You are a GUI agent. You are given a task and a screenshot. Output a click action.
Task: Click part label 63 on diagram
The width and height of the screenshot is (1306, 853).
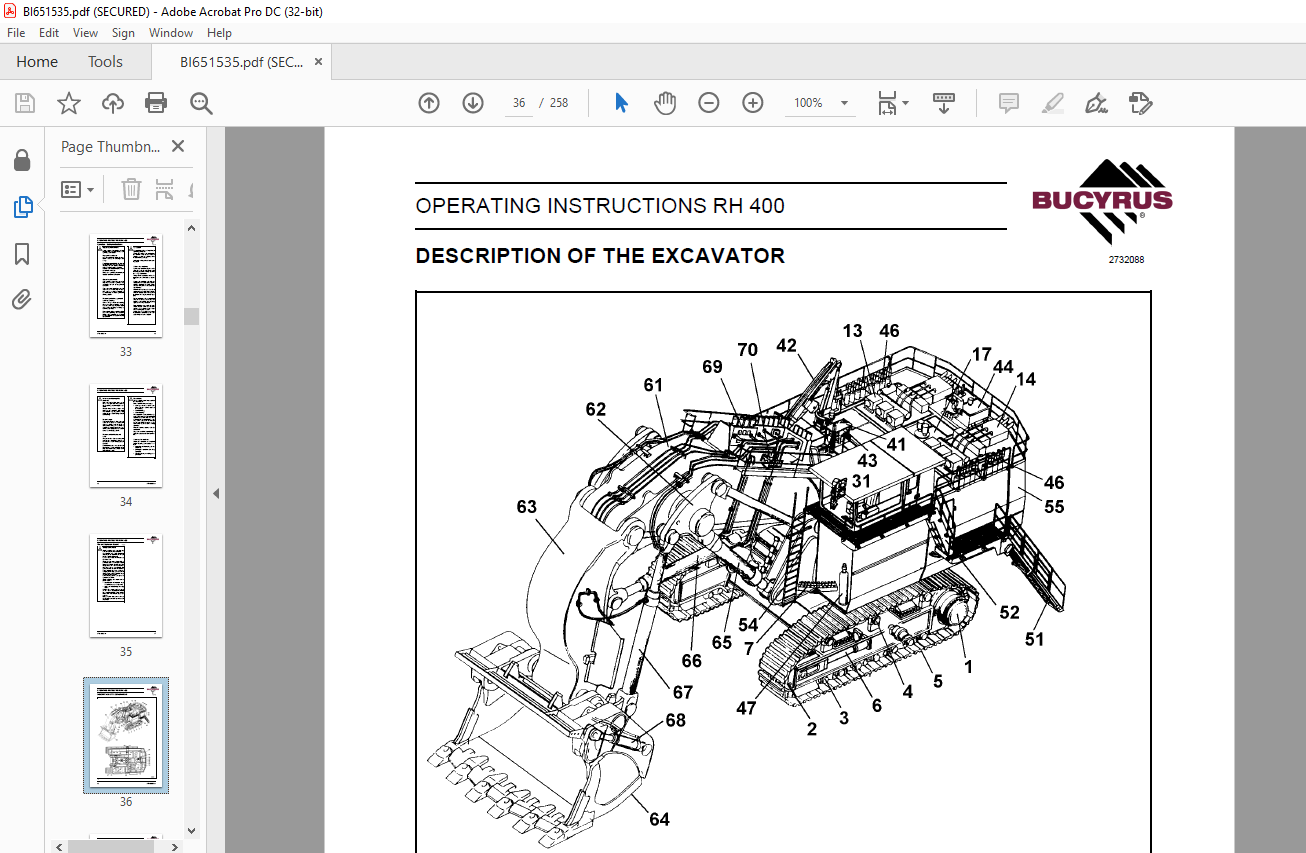(527, 507)
